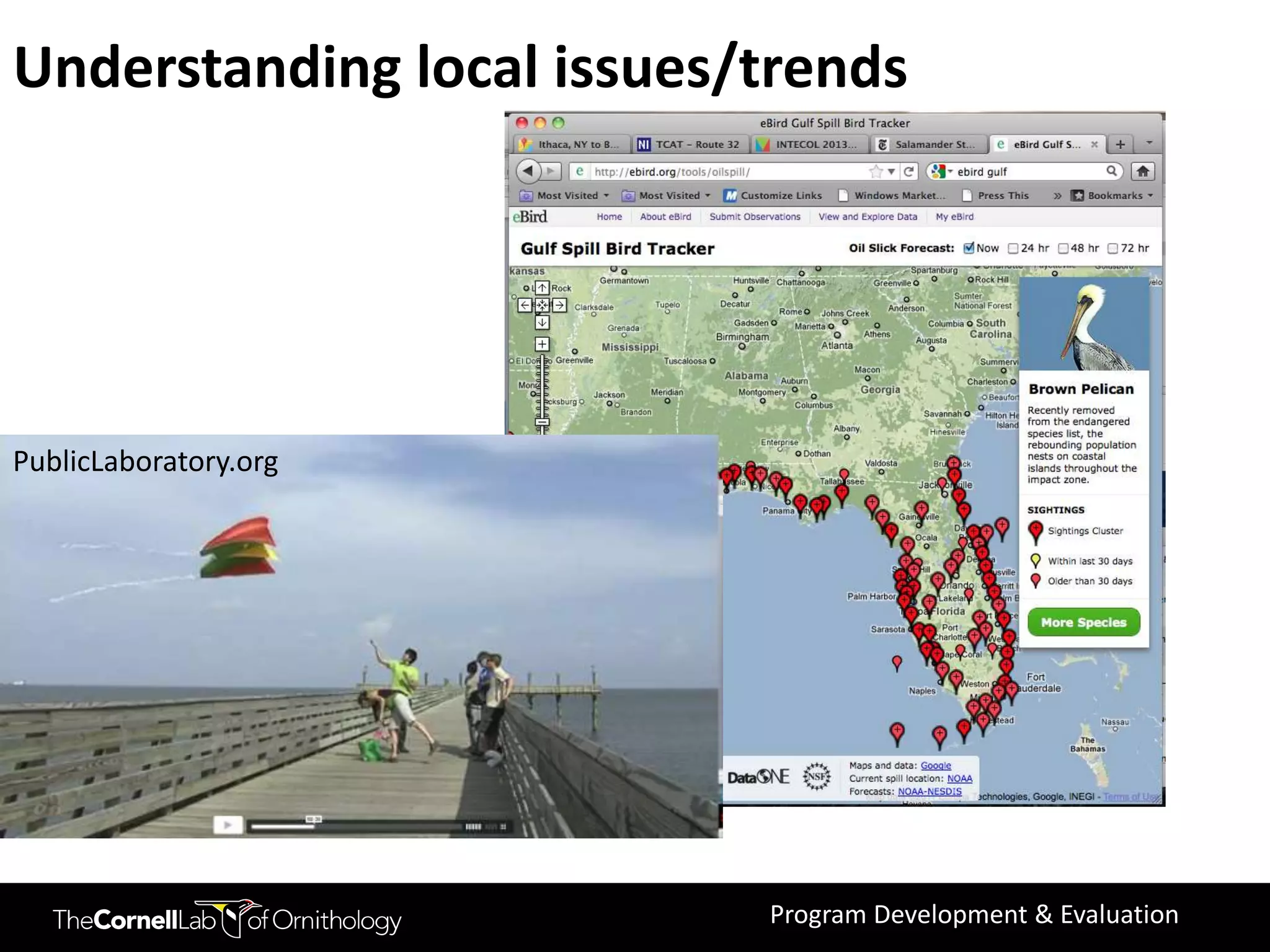Screen dimensions: 1270x952
Task: Open a new tab with plus button
Action: pos(1120,144)
